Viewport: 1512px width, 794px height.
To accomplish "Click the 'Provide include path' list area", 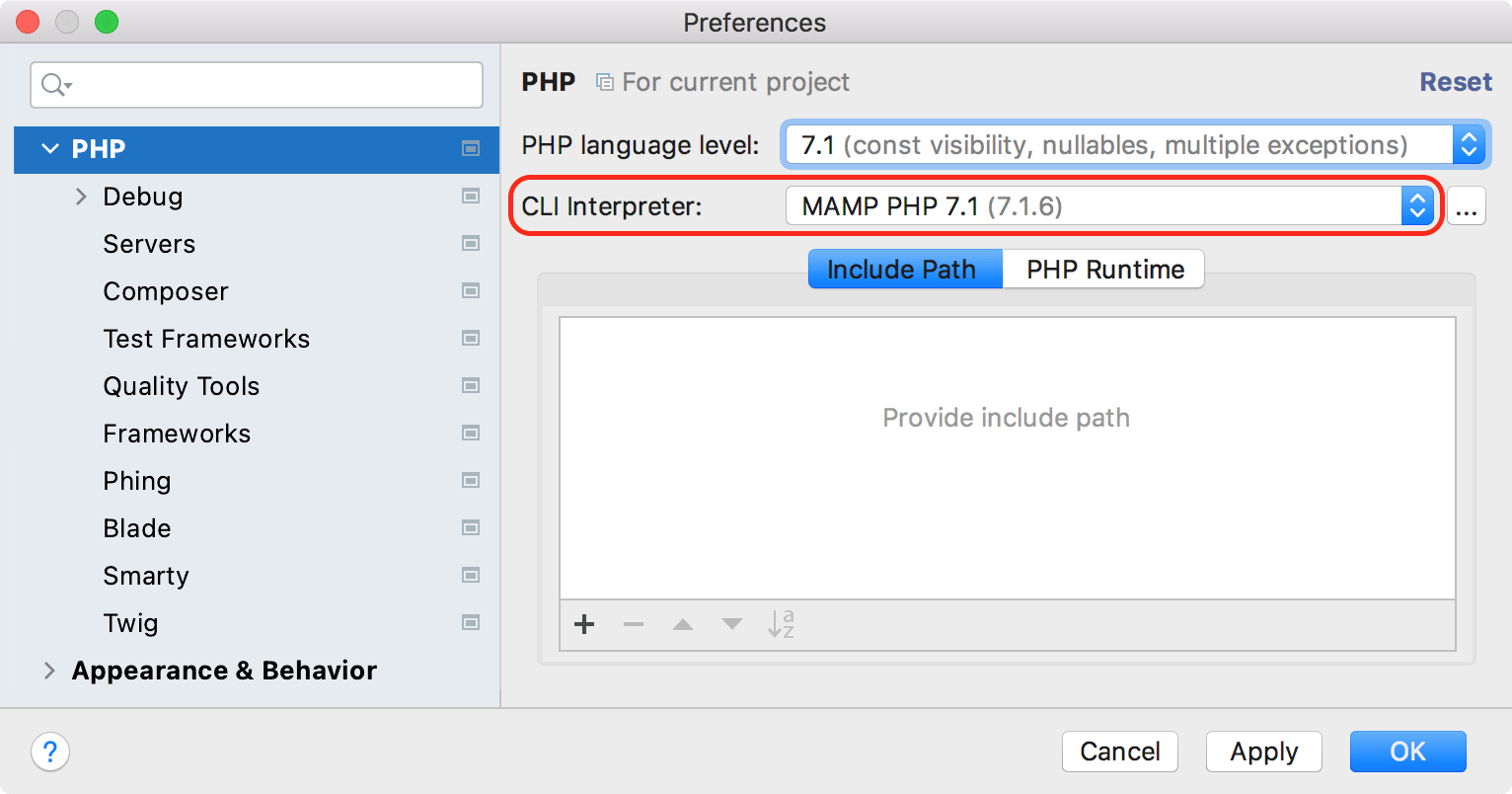I will [x=1007, y=457].
